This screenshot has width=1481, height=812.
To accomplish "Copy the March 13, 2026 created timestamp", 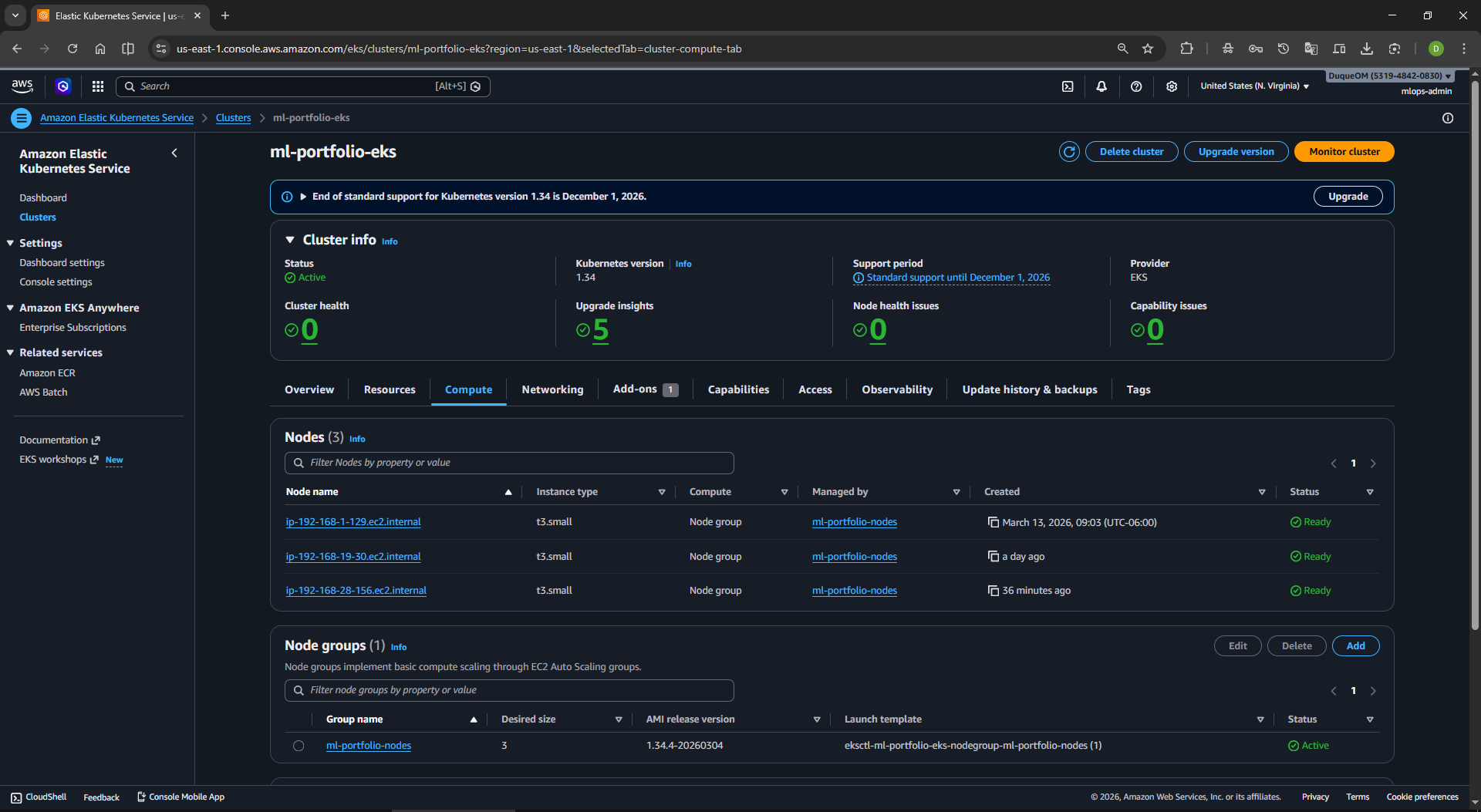I will click(994, 522).
